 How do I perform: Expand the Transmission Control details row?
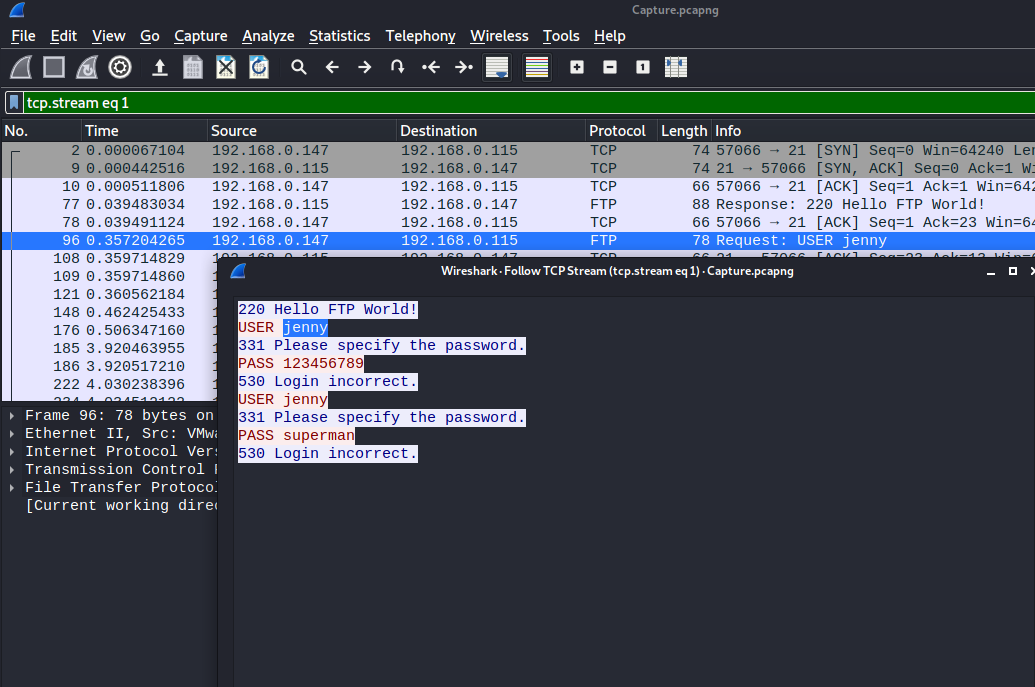(x=12, y=469)
